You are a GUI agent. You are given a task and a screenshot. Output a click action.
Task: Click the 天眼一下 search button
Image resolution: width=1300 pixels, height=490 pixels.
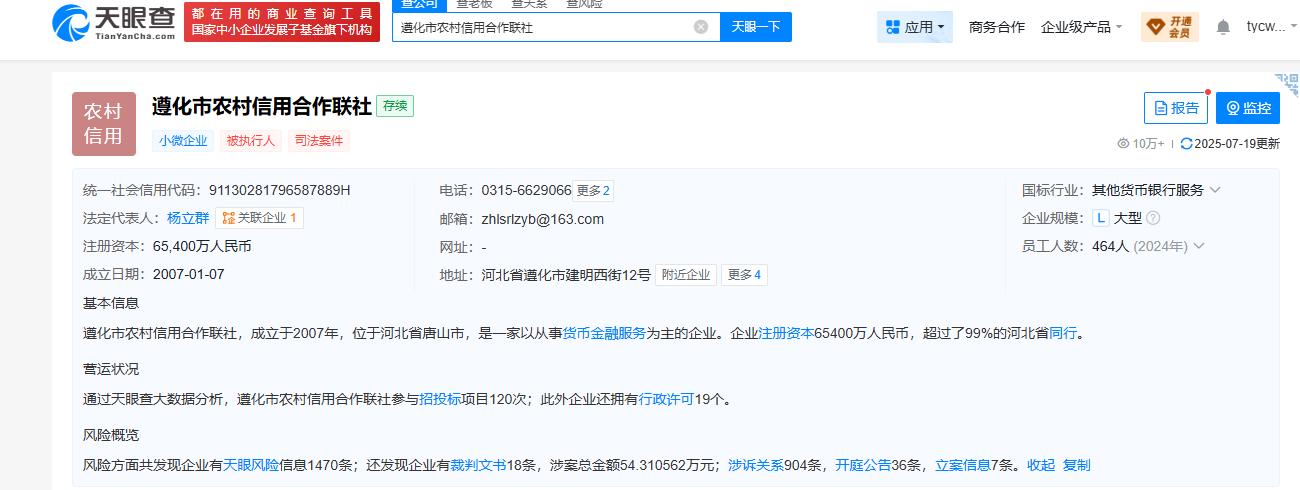pyautogui.click(x=755, y=27)
